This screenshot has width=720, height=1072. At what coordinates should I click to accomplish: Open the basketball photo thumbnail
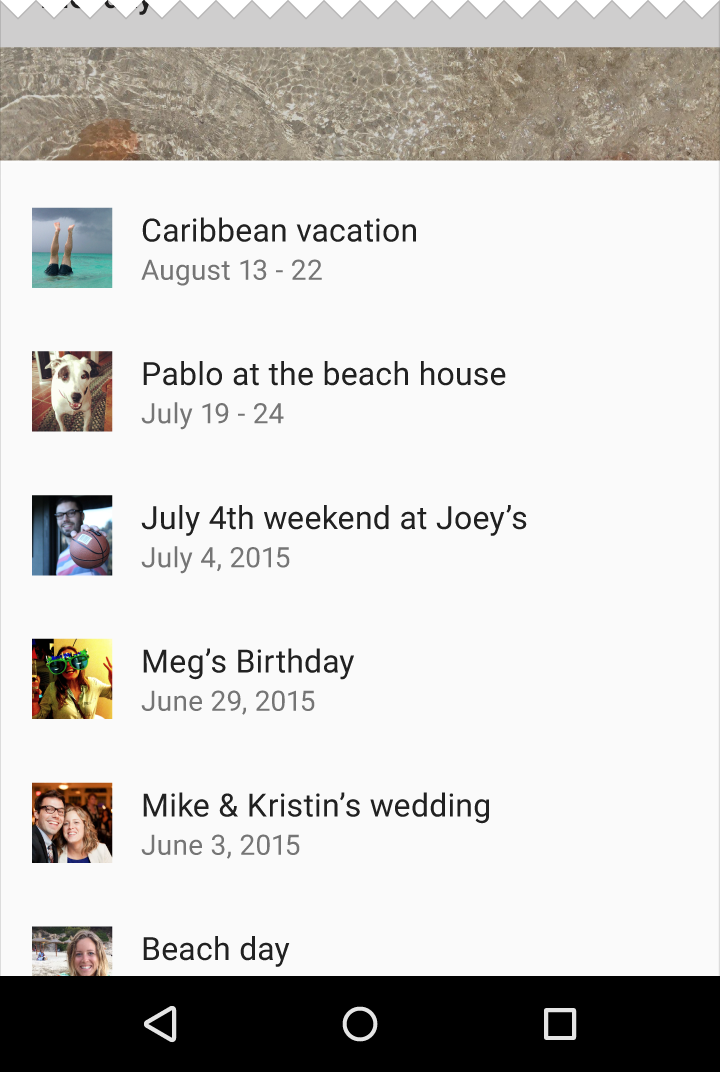(72, 535)
